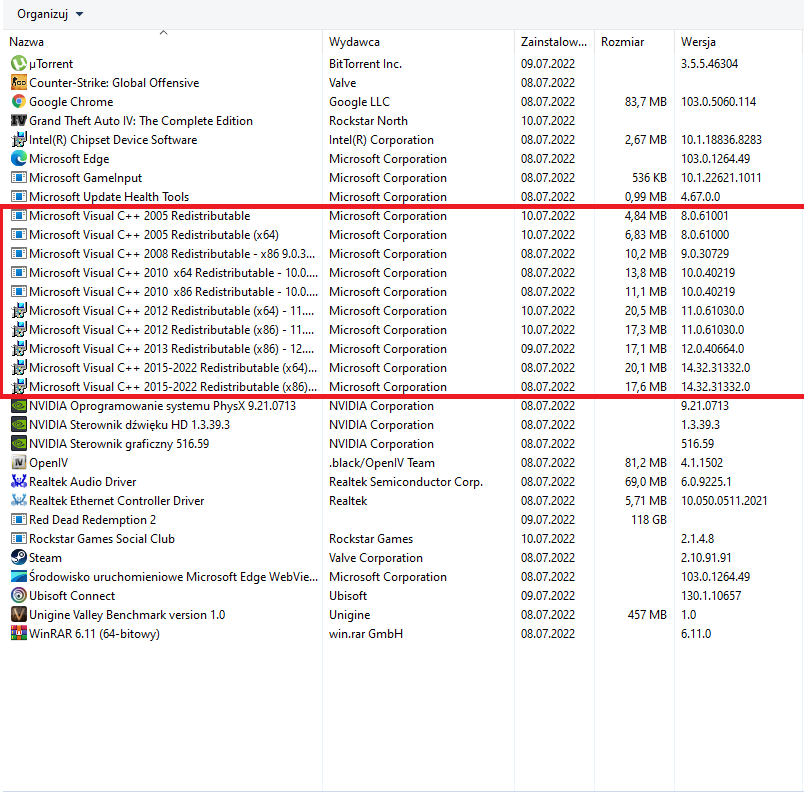Click version 2.10.91.91
Image resolution: width=804 pixels, height=792 pixels.
706,558
